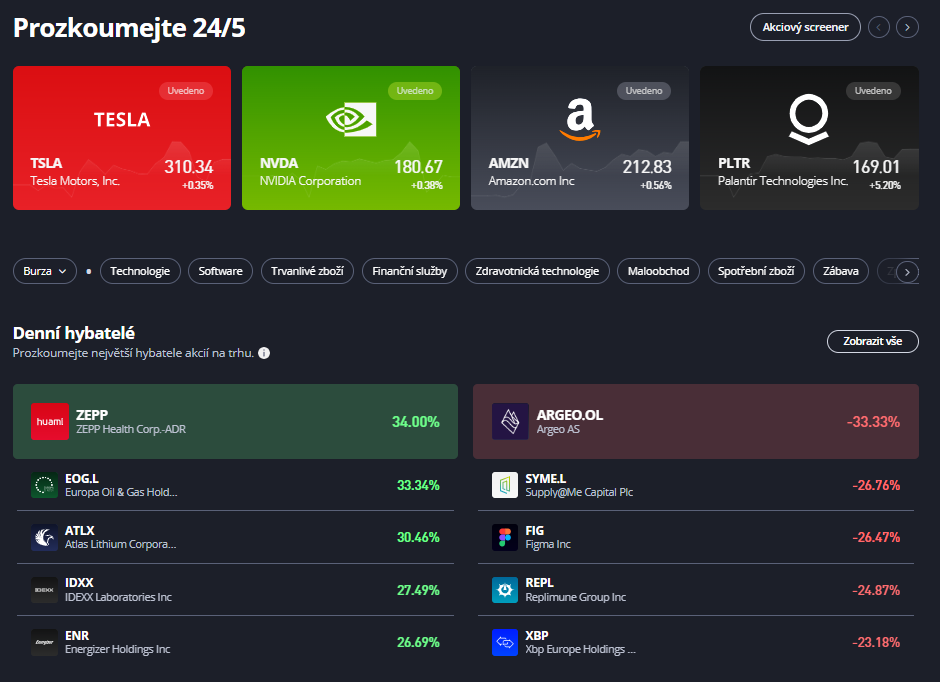
Task: Click the NVIDIA eye logo
Action: click(351, 119)
